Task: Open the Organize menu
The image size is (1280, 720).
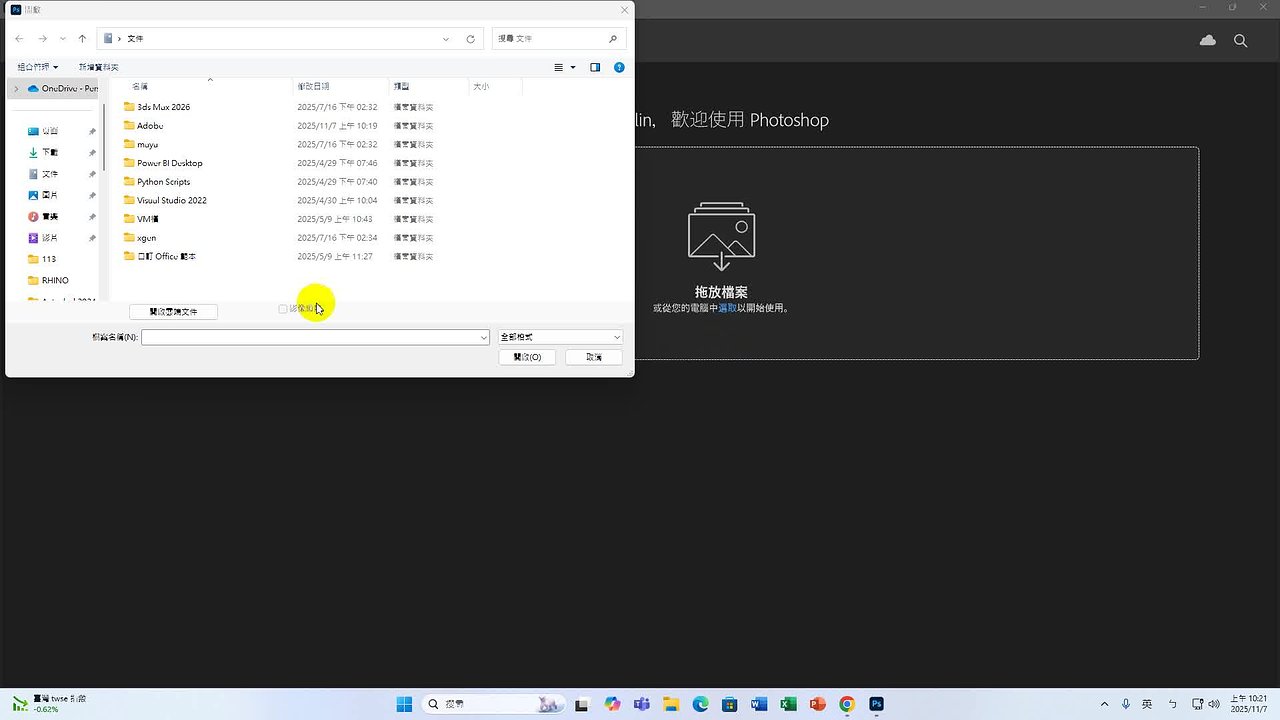Action: (37, 67)
